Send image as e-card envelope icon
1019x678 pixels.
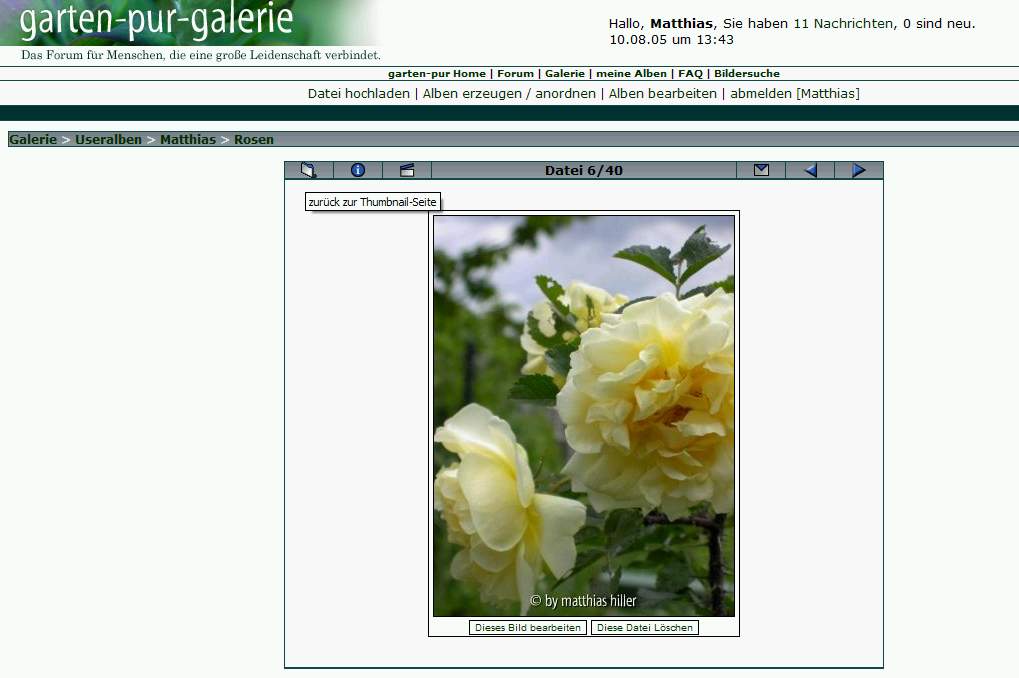click(761, 170)
